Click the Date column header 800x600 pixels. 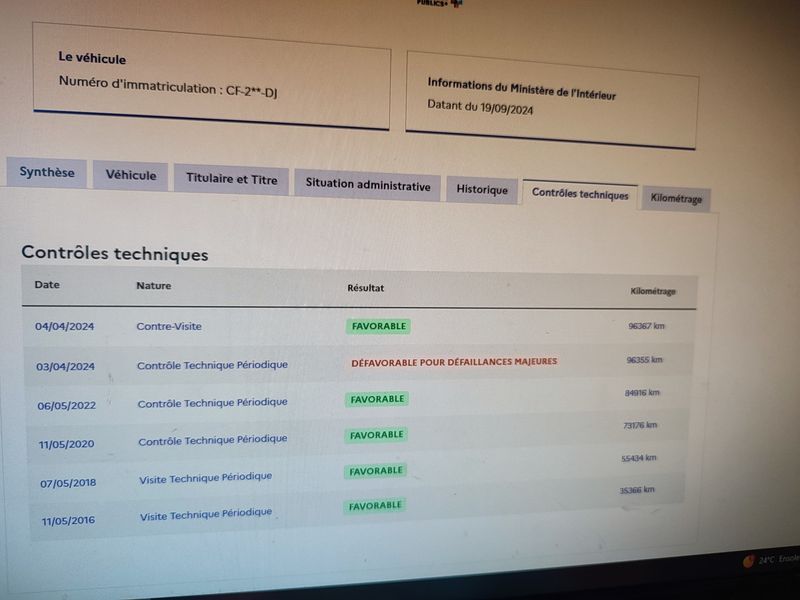point(47,285)
